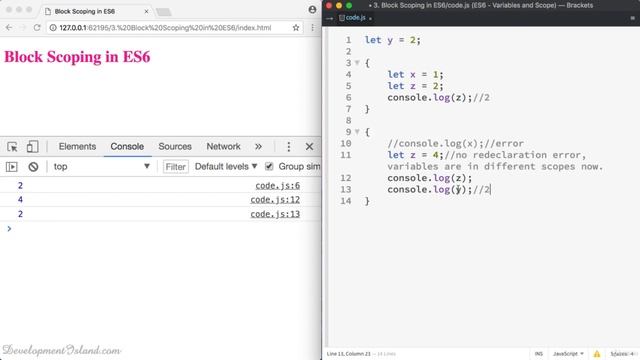Viewport: 640px width, 360px height.
Task: Click the console Filter field
Action: coord(176,167)
